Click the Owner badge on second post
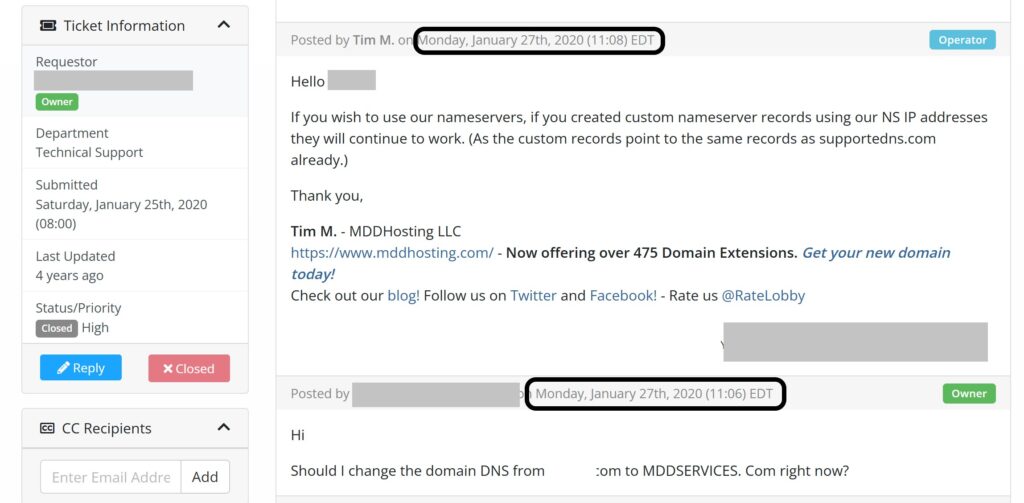1024x503 pixels. coord(969,393)
